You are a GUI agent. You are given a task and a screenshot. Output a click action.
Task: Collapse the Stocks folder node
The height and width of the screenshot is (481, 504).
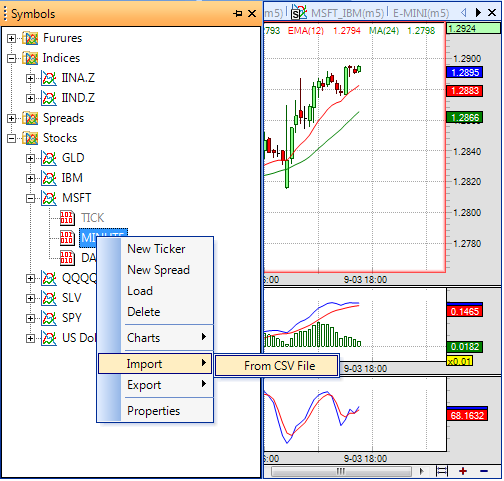pyautogui.click(x=11, y=138)
